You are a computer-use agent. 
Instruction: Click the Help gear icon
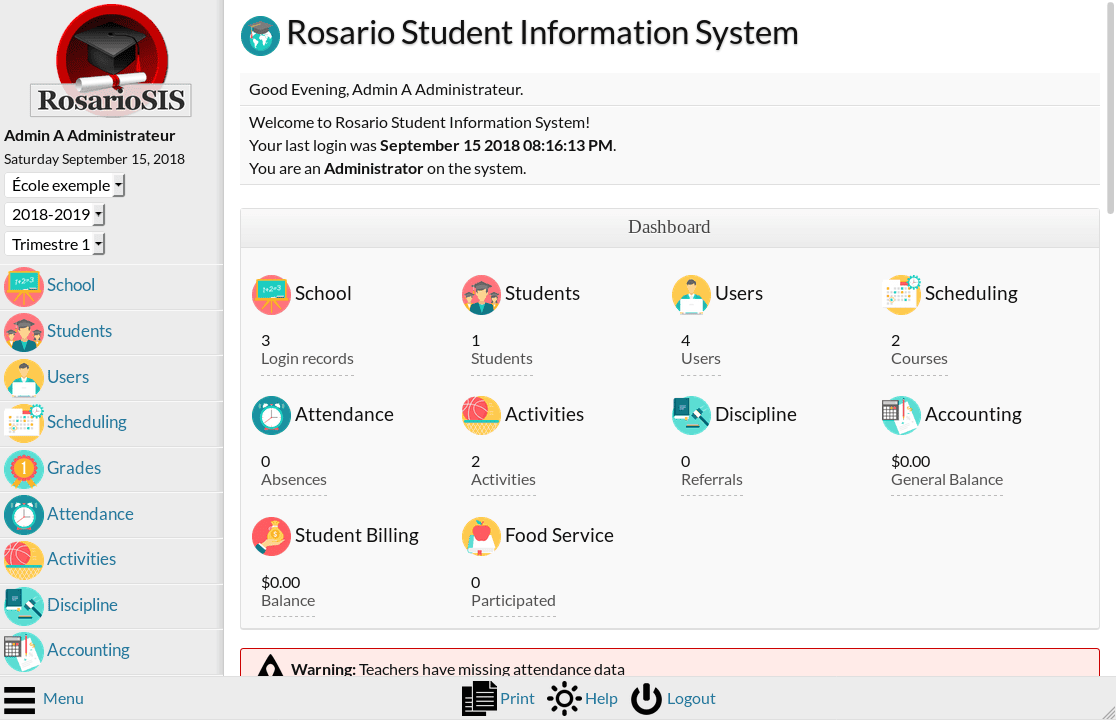tap(564, 699)
